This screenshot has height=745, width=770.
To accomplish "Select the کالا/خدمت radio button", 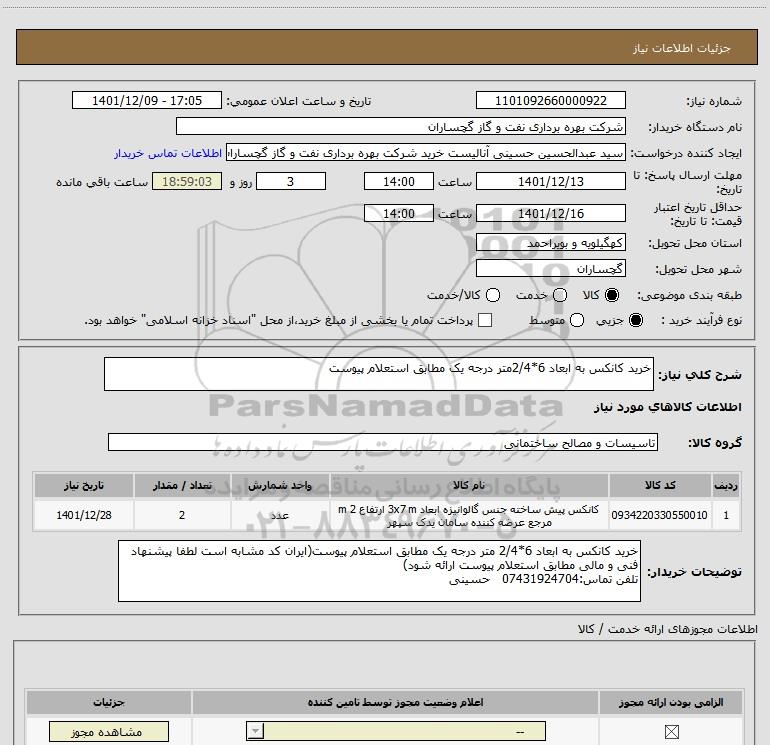I will coord(493,295).
